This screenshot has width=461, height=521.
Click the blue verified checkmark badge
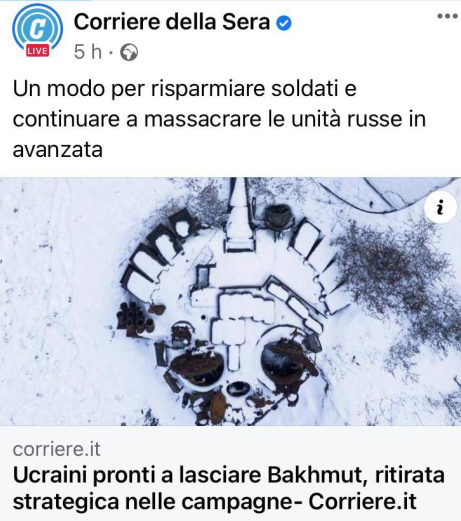click(x=284, y=23)
